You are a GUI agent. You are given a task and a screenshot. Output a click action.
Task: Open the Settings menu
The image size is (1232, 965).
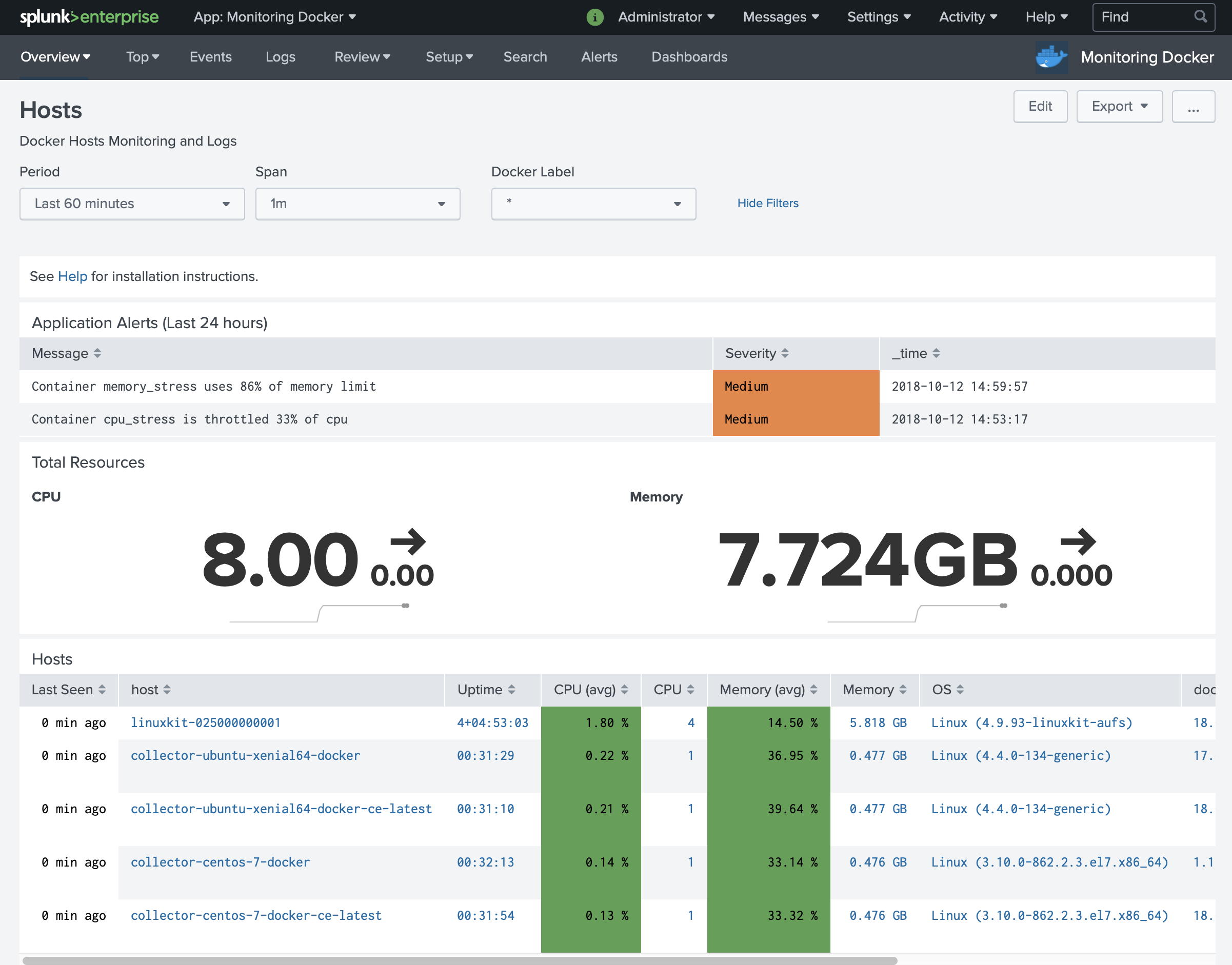click(x=879, y=17)
